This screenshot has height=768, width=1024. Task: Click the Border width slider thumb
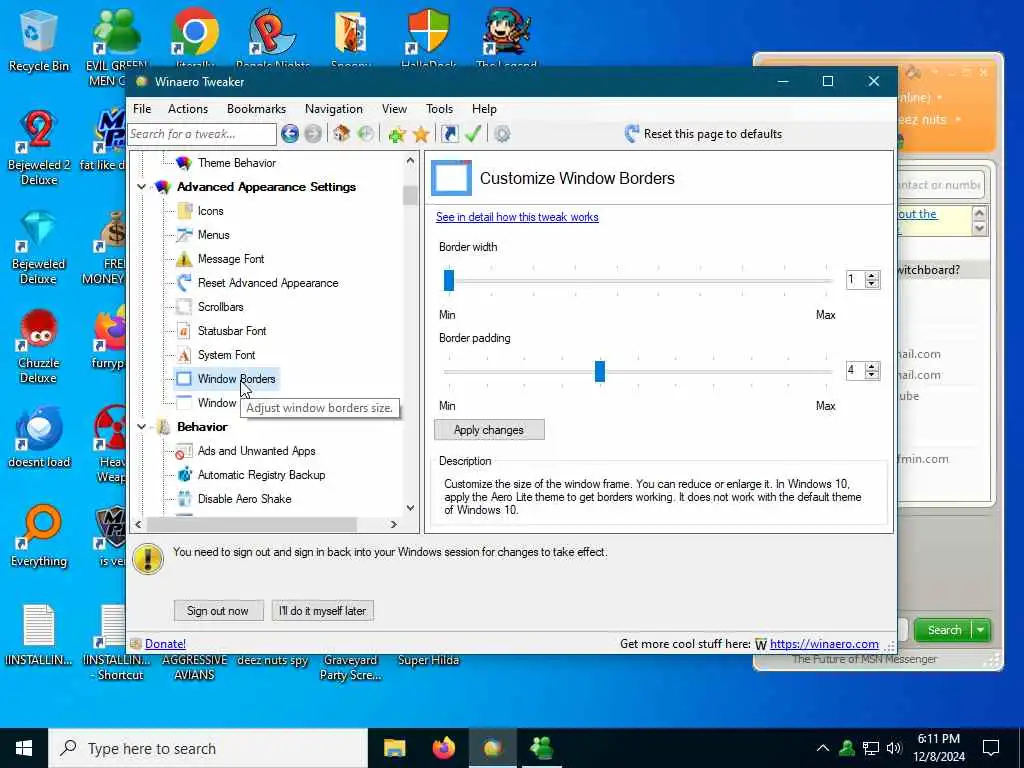(449, 280)
